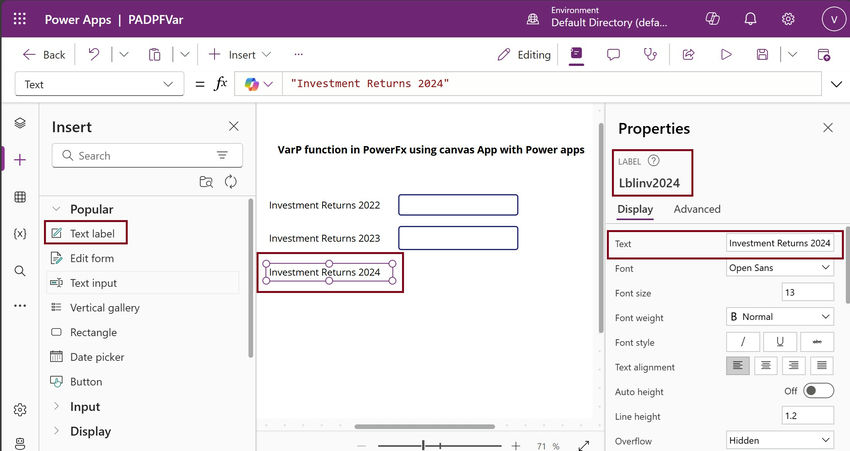Open the user account avatar
850x451 pixels.
(x=833, y=19)
